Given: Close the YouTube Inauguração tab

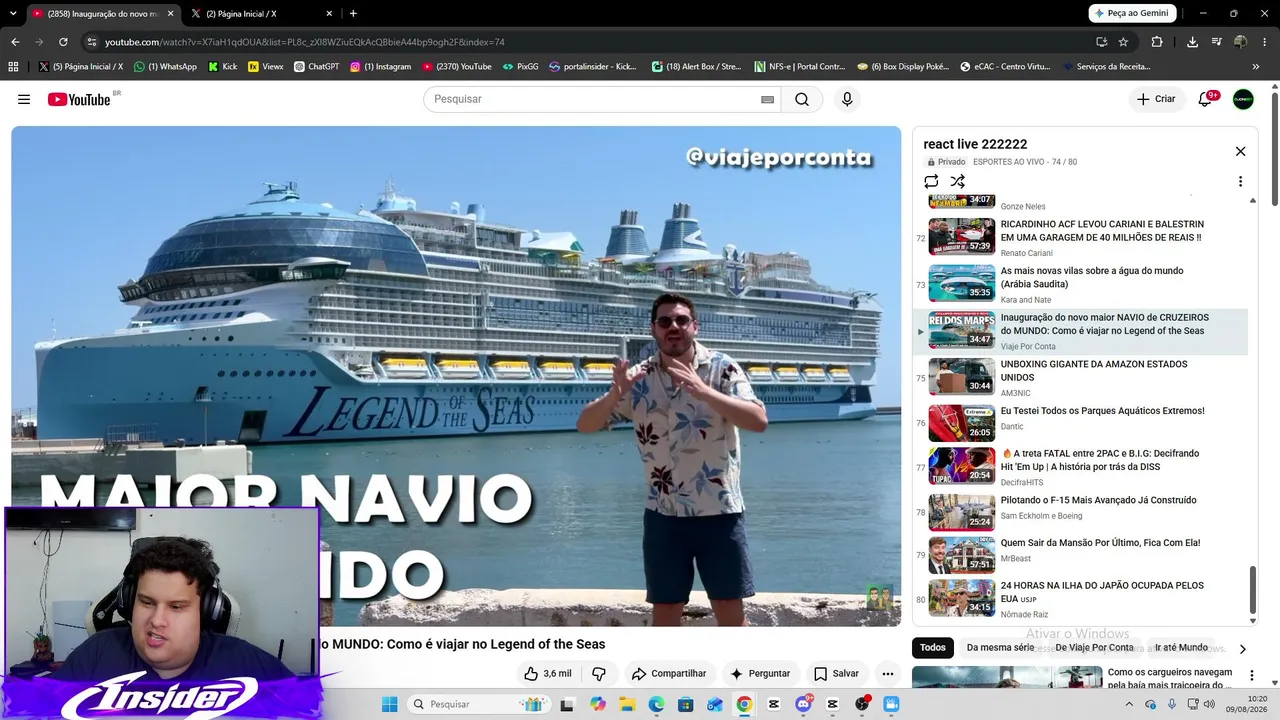Looking at the screenshot, I should (x=170, y=13).
